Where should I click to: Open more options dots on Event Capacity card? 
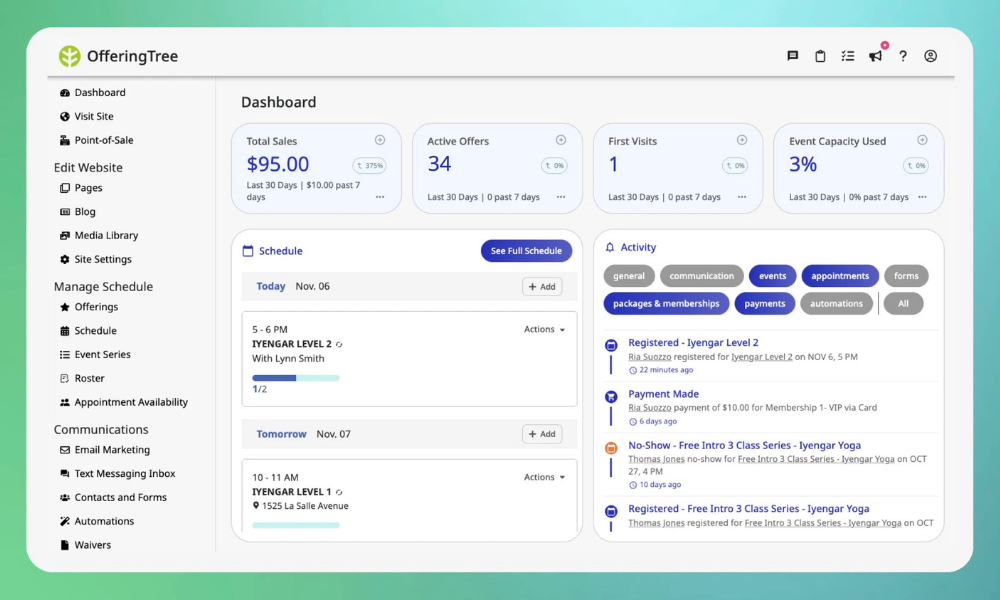pos(922,197)
